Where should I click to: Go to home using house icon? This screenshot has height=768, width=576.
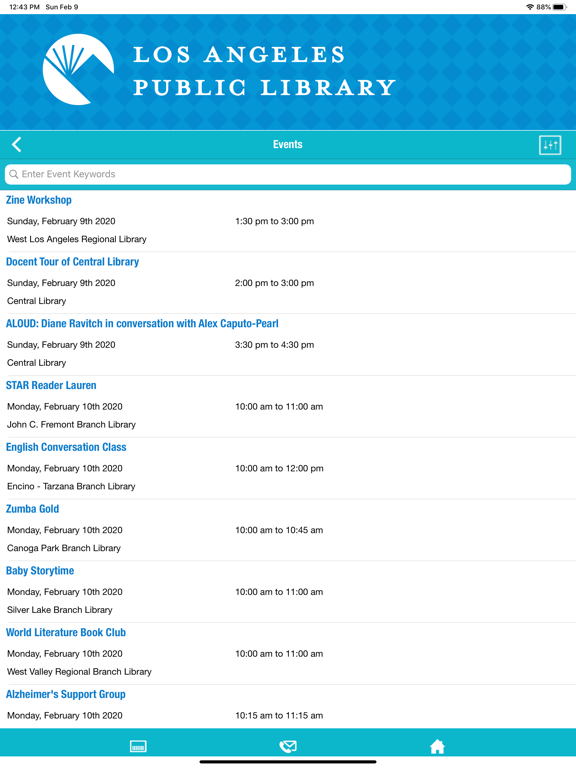(437, 746)
